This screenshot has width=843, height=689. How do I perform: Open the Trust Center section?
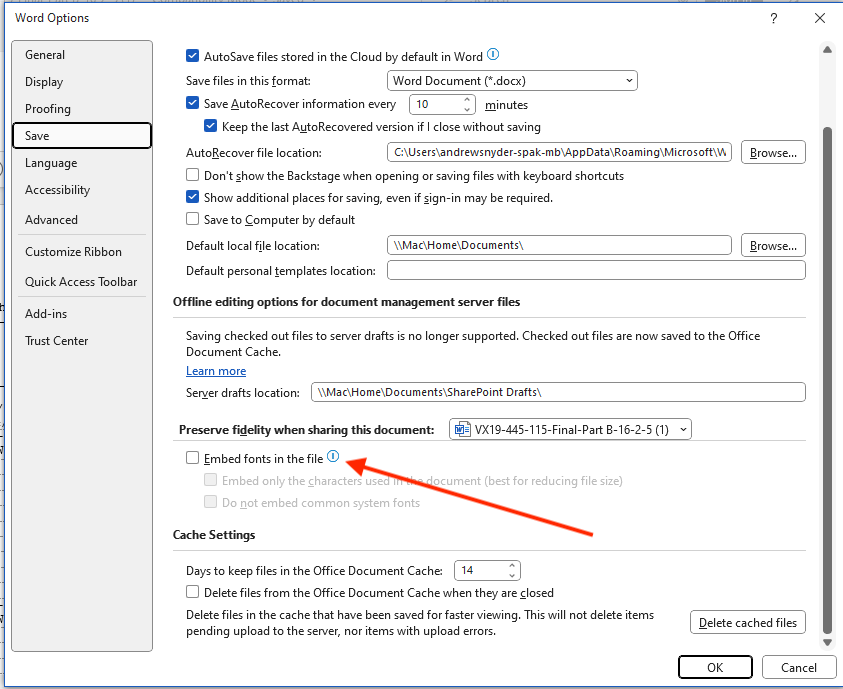[56, 341]
